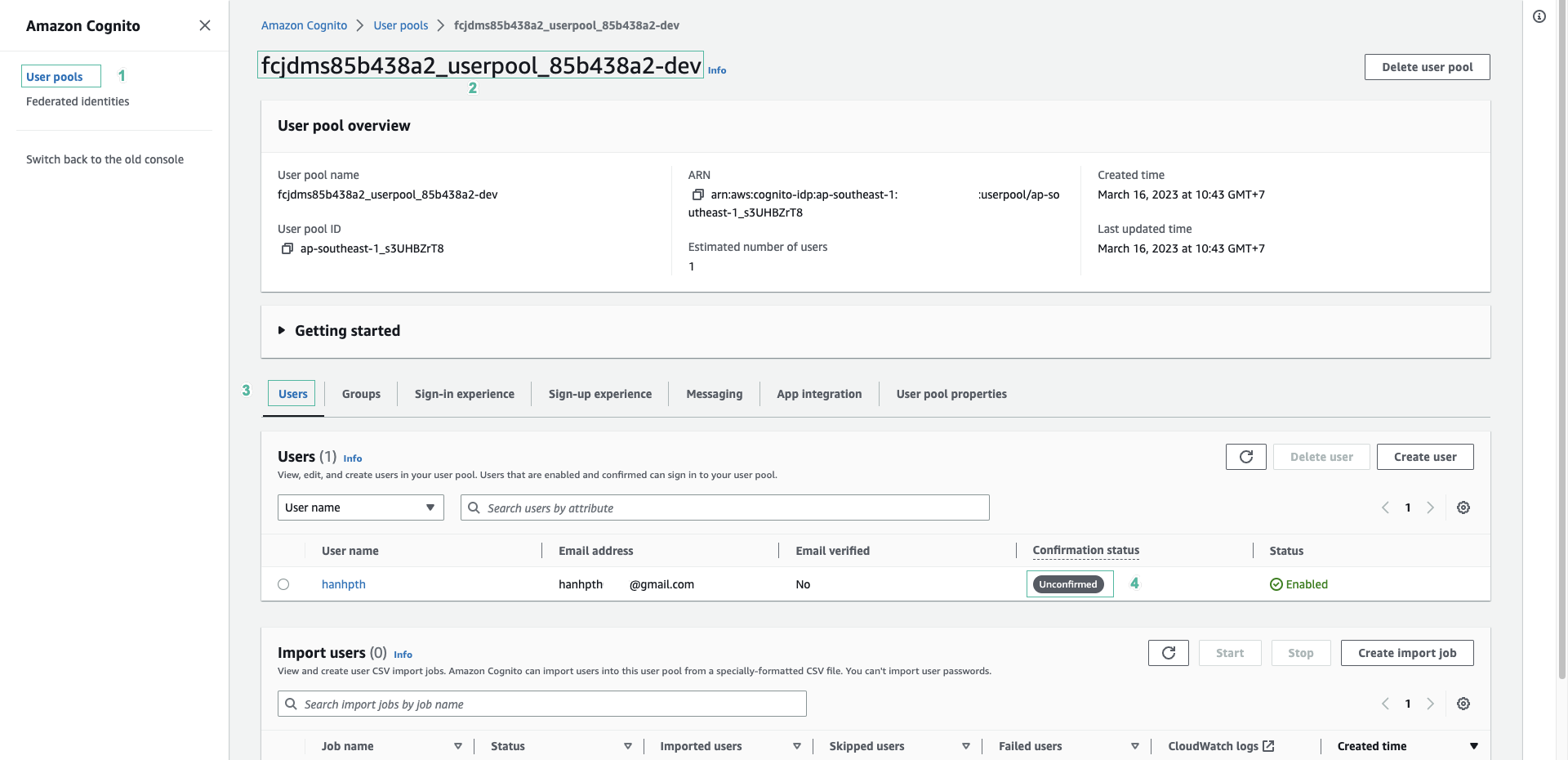Refresh the Users list
The image size is (1568, 760).
[x=1245, y=457]
